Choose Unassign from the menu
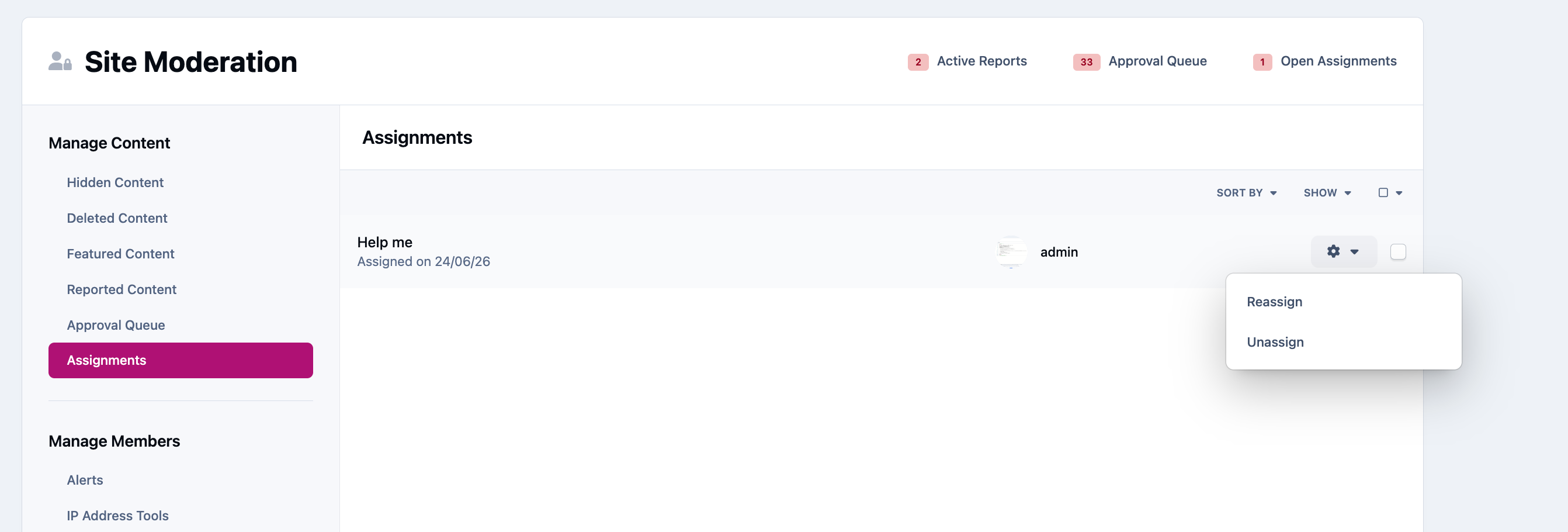This screenshot has width=1568, height=532. tap(1275, 342)
